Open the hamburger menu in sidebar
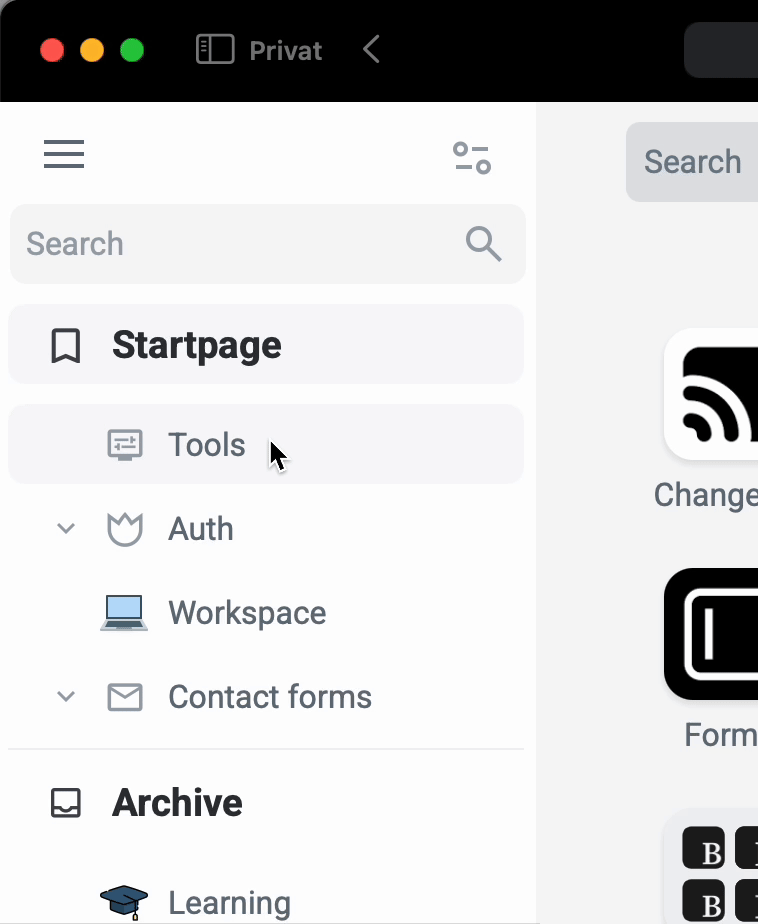The image size is (758, 924). click(64, 155)
